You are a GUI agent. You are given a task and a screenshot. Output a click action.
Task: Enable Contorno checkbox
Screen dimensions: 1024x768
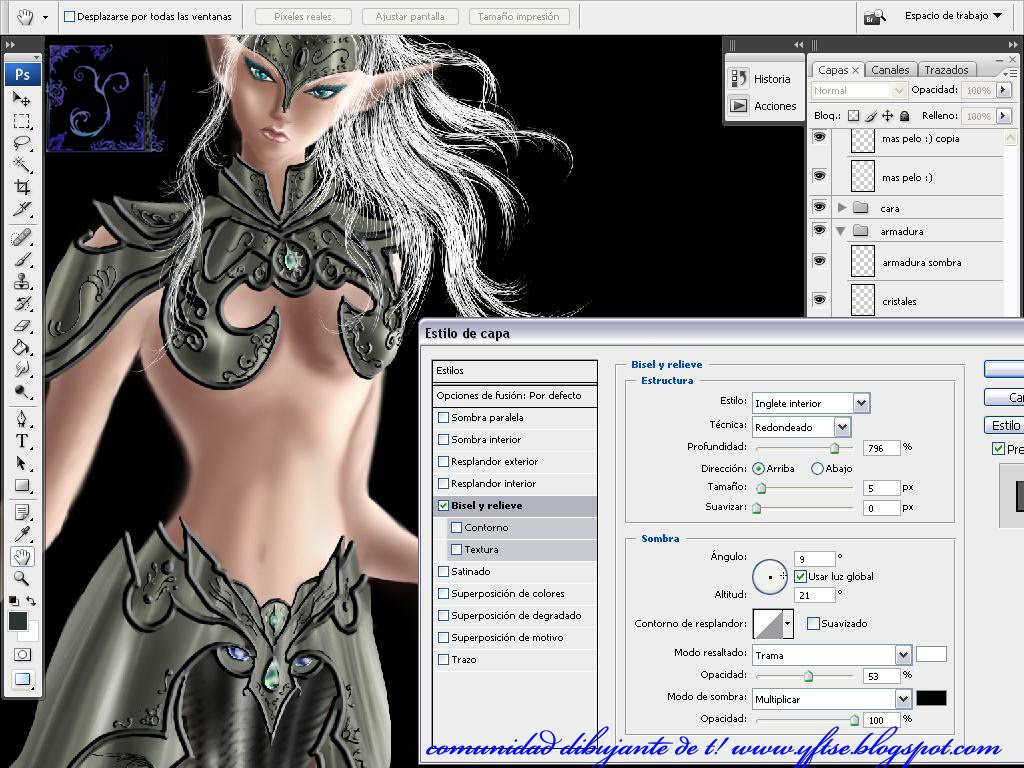point(456,528)
